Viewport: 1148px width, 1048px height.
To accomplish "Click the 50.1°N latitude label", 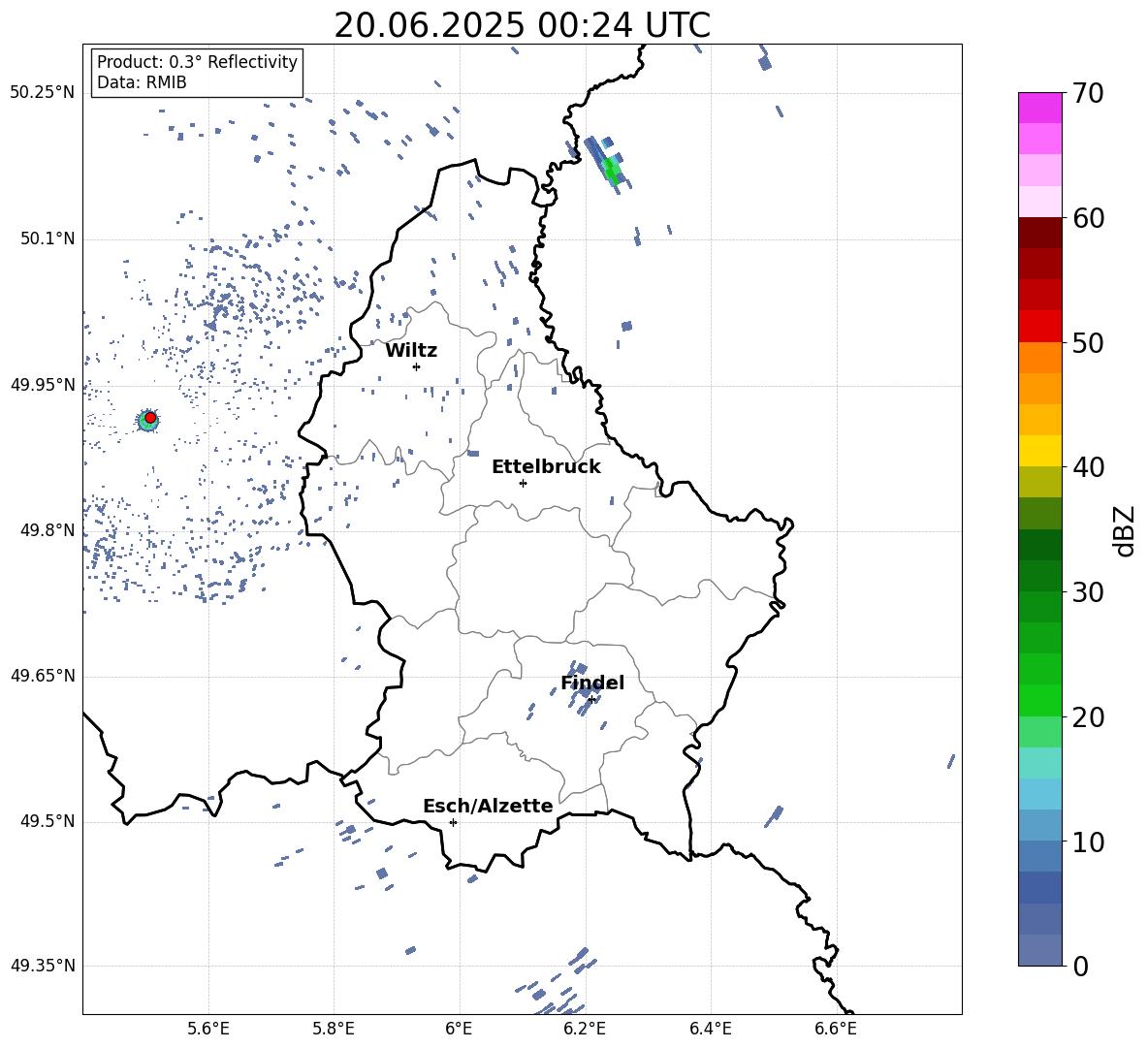I will 48,238.
